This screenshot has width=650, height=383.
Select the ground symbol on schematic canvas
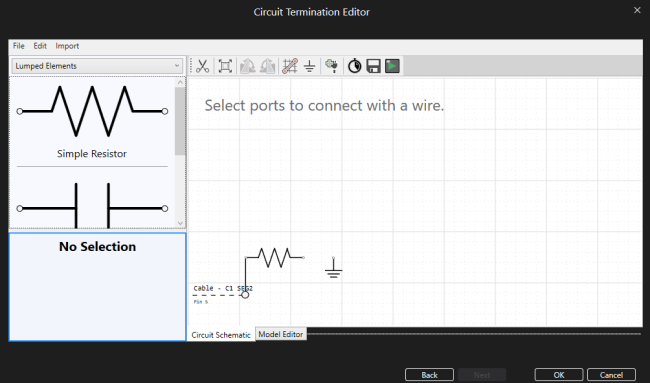point(334,269)
